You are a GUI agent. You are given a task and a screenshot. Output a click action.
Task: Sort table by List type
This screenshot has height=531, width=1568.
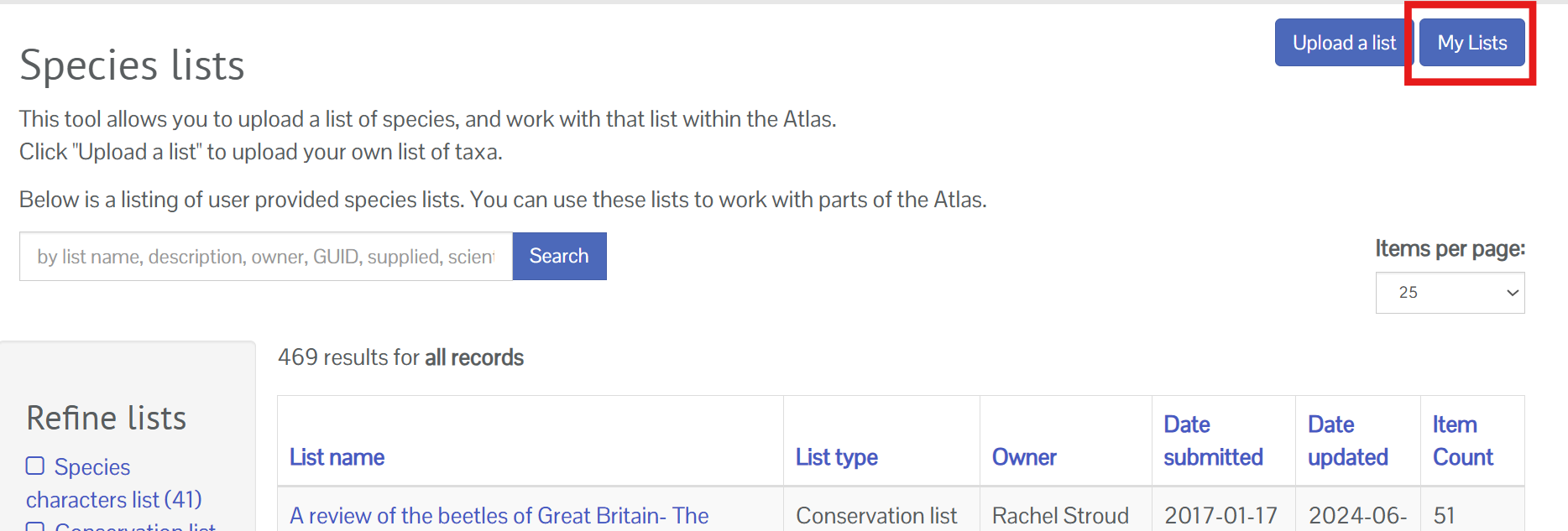[837, 457]
